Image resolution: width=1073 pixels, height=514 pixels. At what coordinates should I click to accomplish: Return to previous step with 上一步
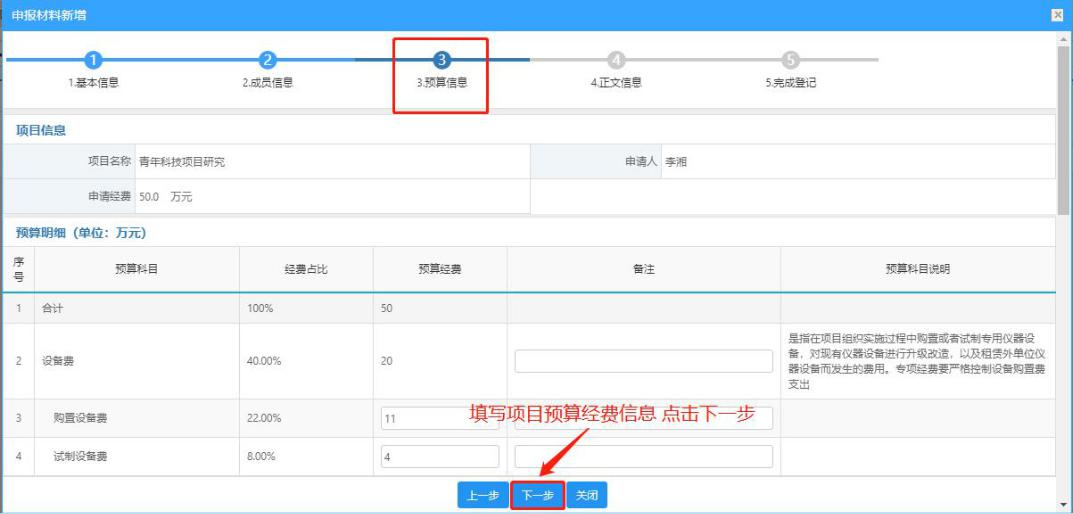(x=482, y=495)
